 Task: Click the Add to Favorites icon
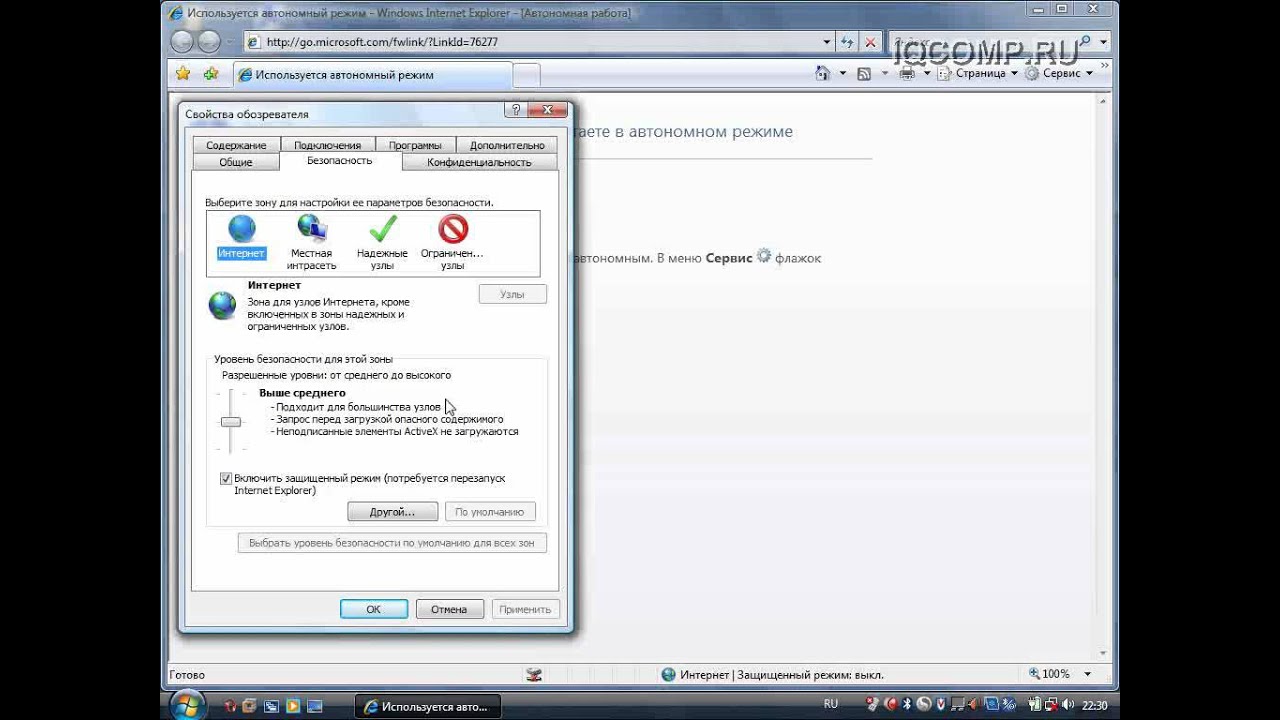pos(211,74)
